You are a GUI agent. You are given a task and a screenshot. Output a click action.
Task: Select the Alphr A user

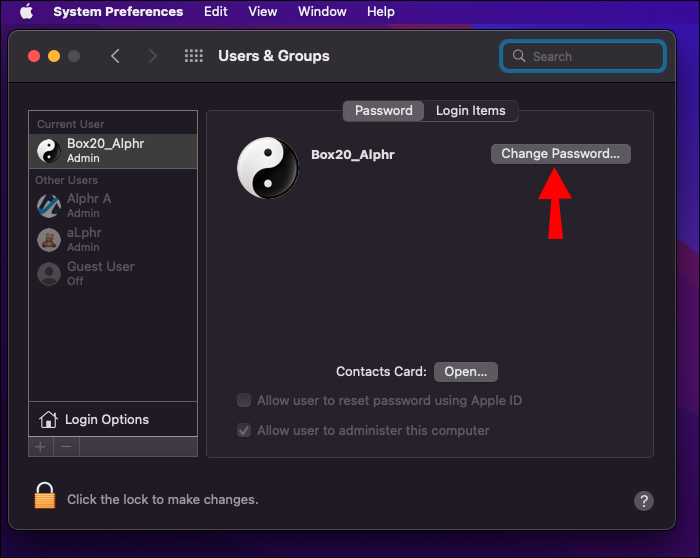[113, 205]
